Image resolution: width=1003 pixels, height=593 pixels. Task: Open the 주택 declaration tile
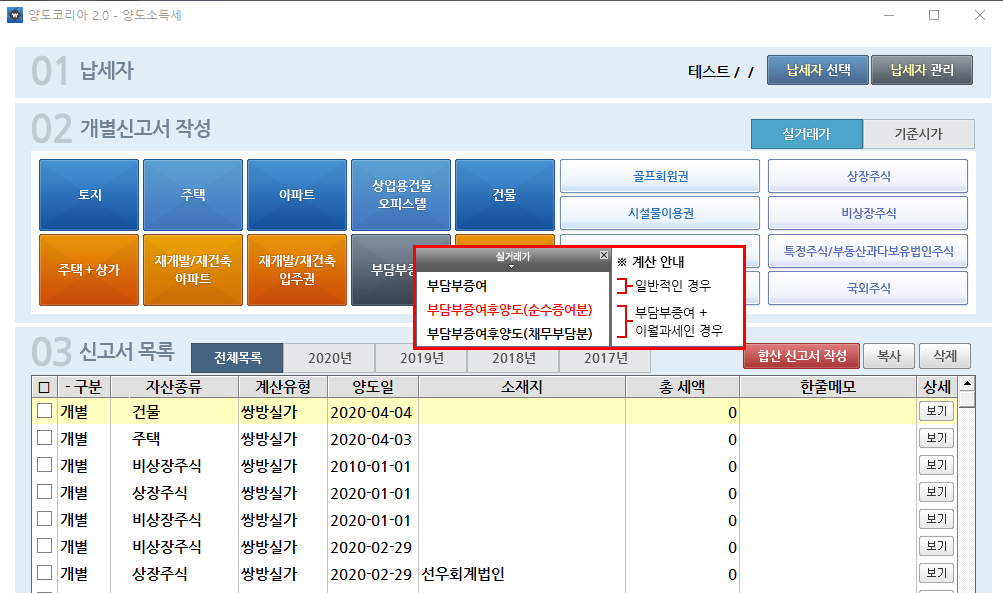click(193, 194)
